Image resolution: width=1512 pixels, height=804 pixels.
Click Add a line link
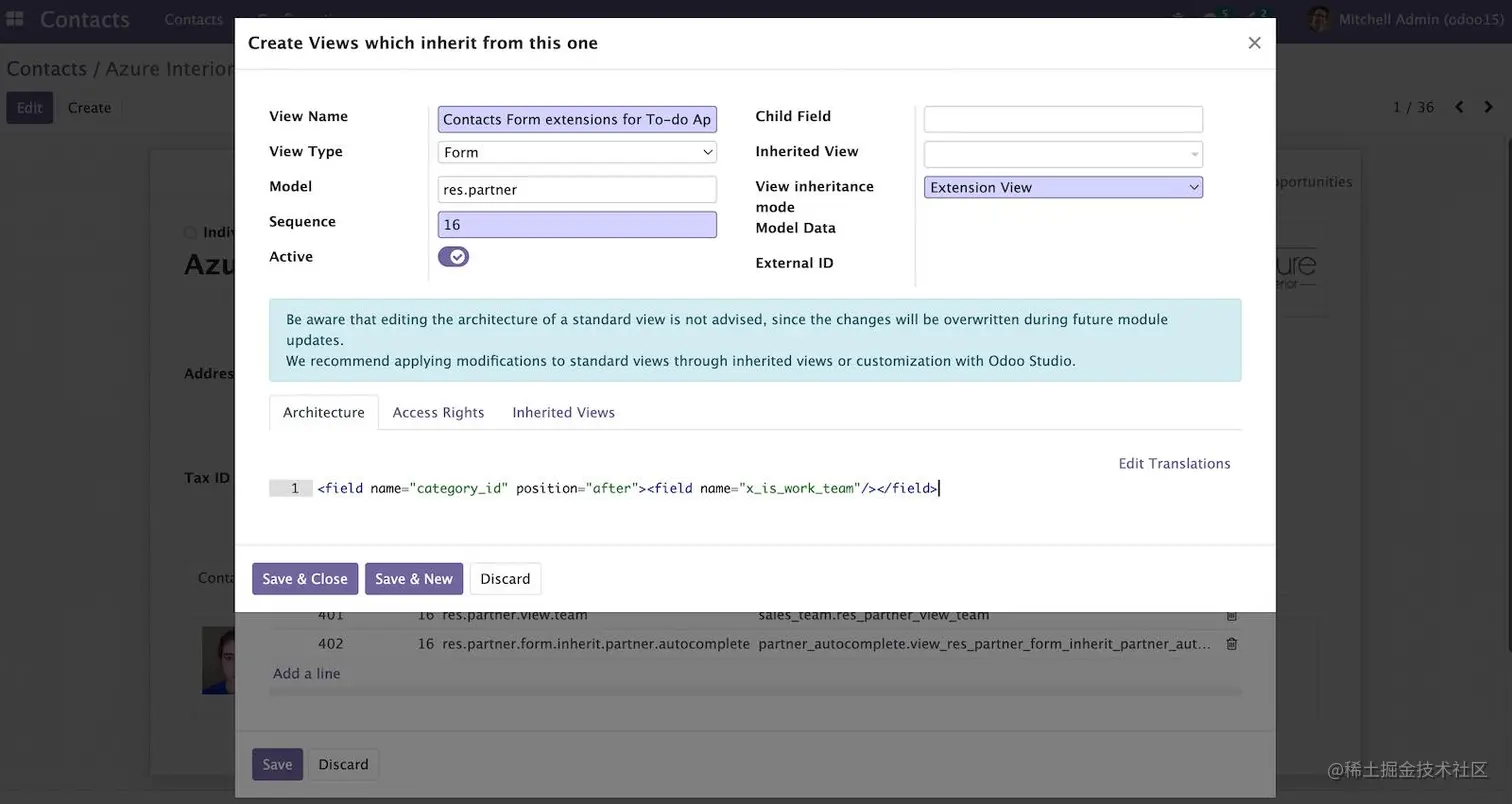click(x=307, y=673)
